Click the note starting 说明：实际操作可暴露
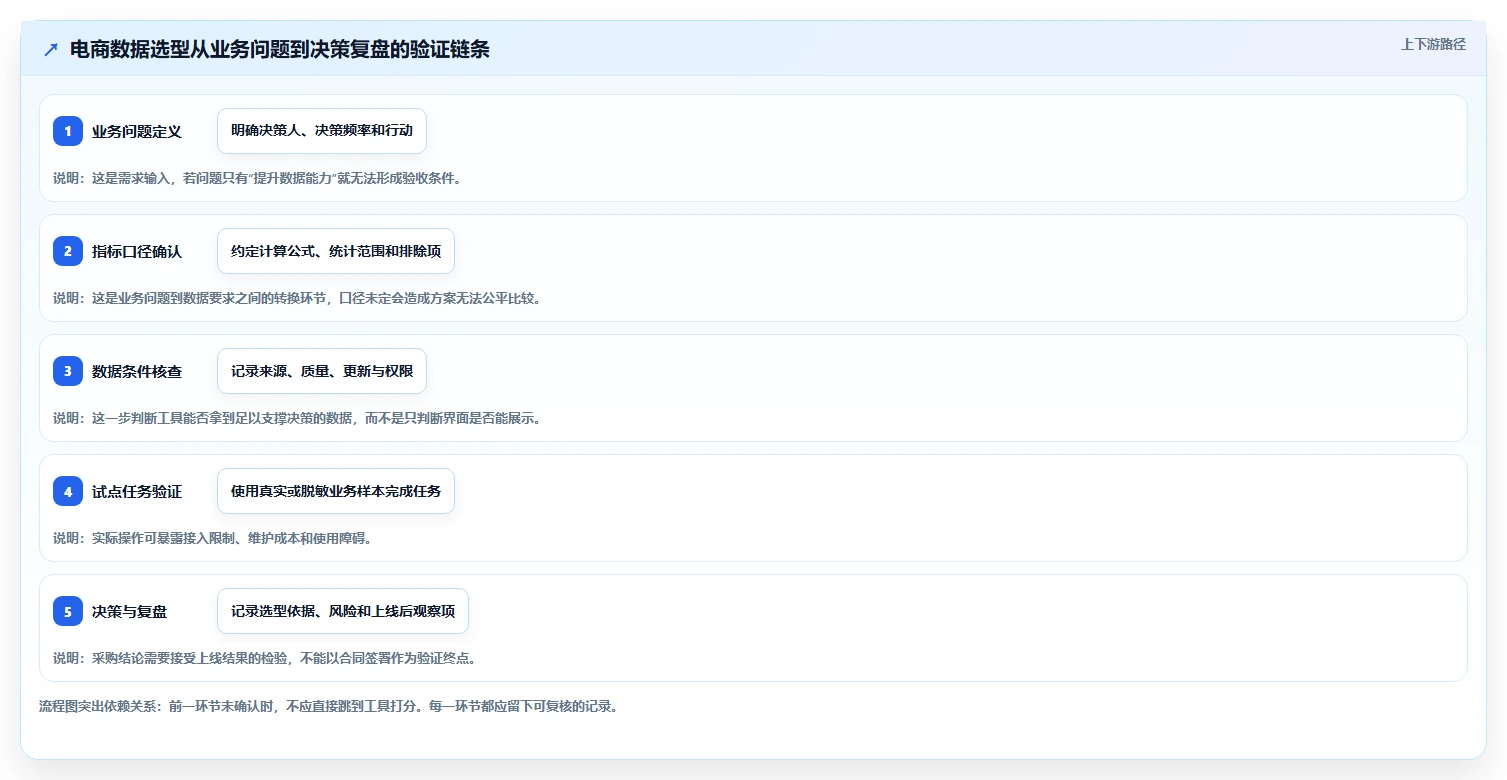Image resolution: width=1507 pixels, height=780 pixels. 212,538
